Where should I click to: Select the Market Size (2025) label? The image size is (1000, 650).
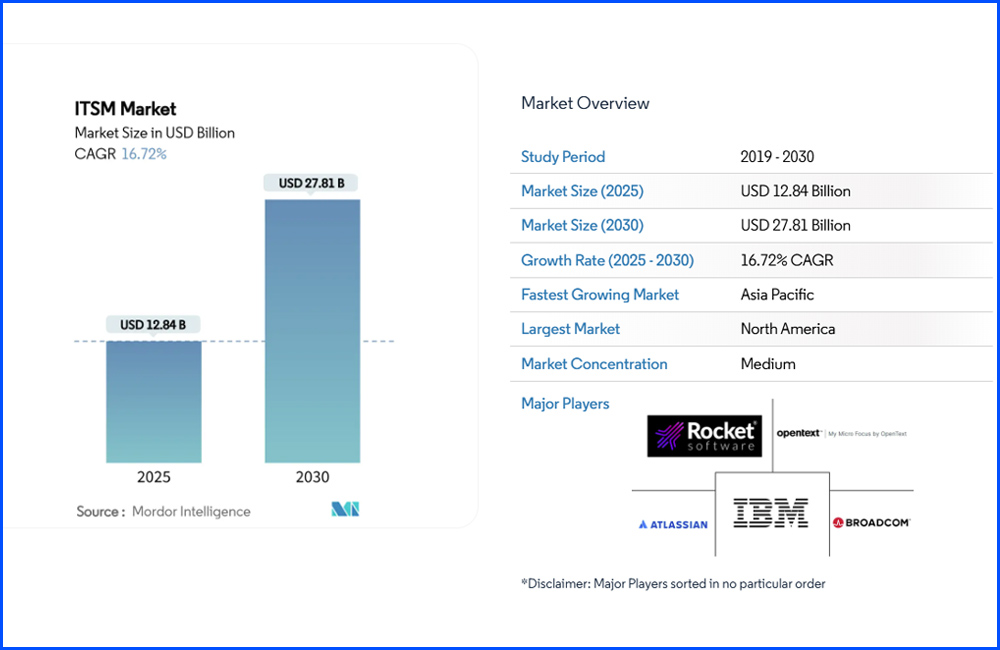pyautogui.click(x=582, y=191)
